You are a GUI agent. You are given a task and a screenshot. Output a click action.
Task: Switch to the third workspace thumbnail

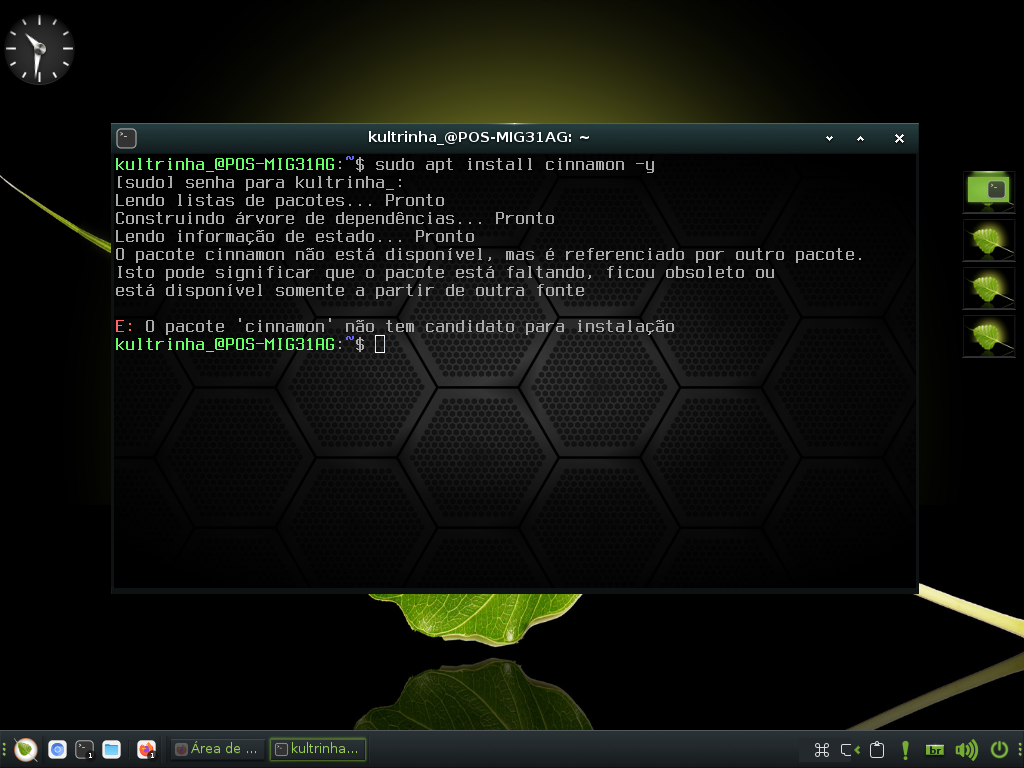point(989,288)
